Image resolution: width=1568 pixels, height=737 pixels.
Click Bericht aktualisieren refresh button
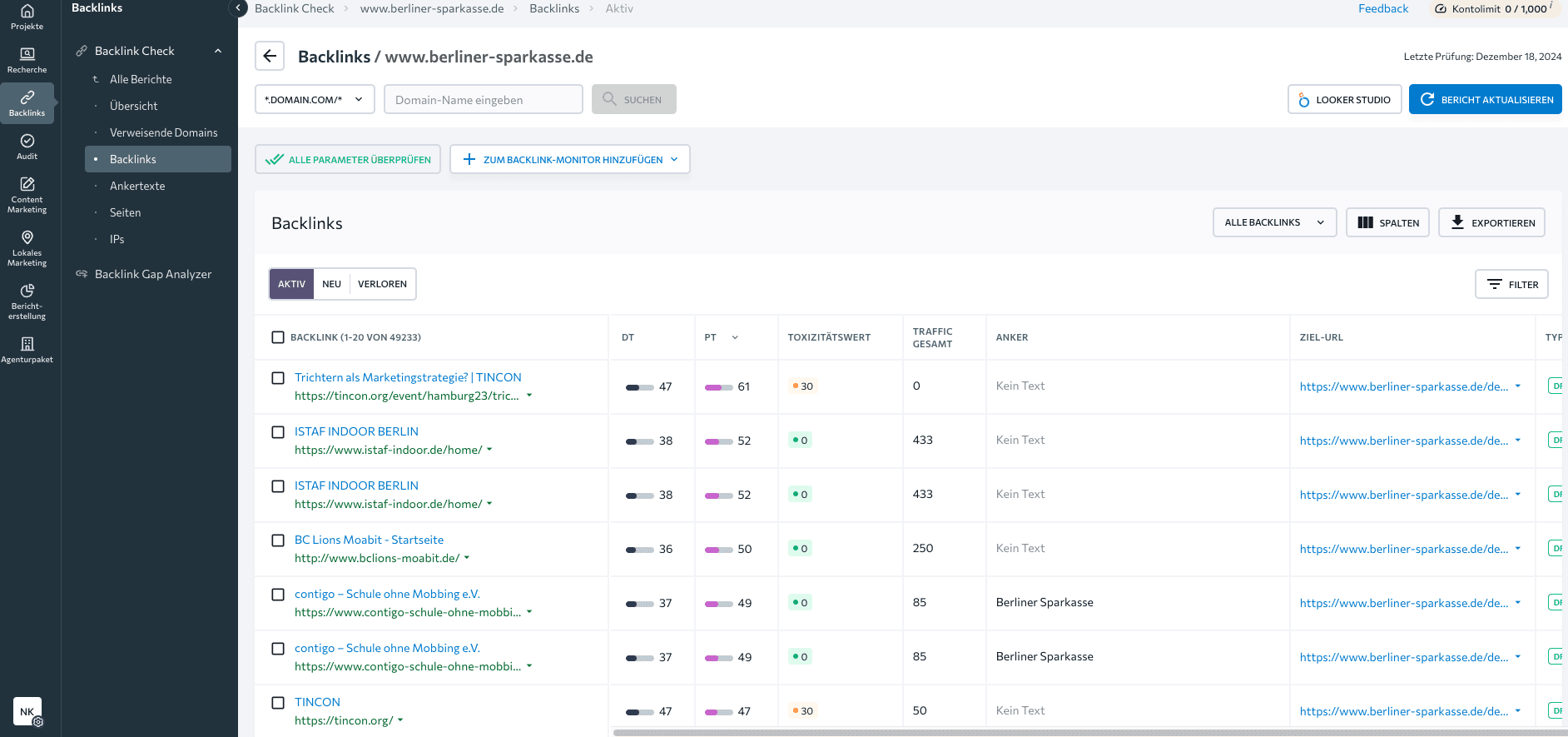1486,99
